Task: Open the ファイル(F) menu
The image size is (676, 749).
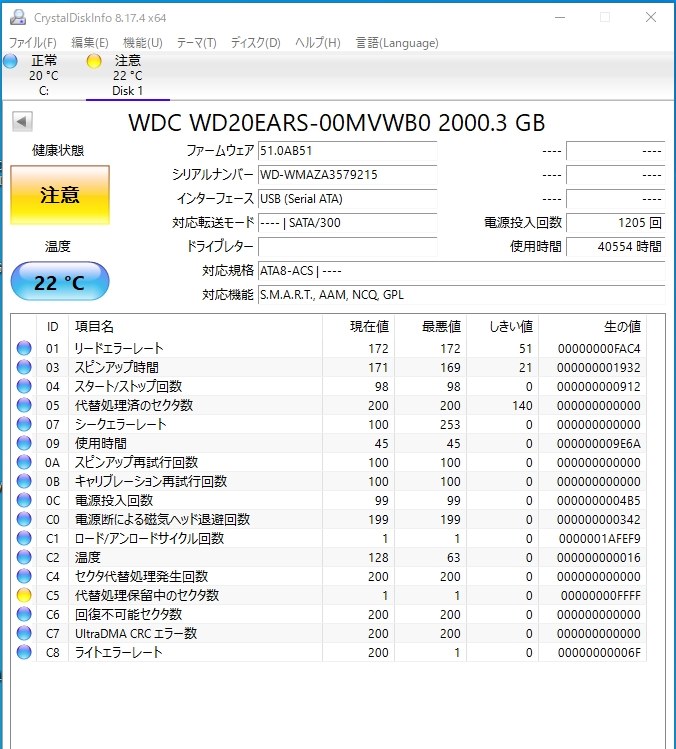Action: click(32, 43)
